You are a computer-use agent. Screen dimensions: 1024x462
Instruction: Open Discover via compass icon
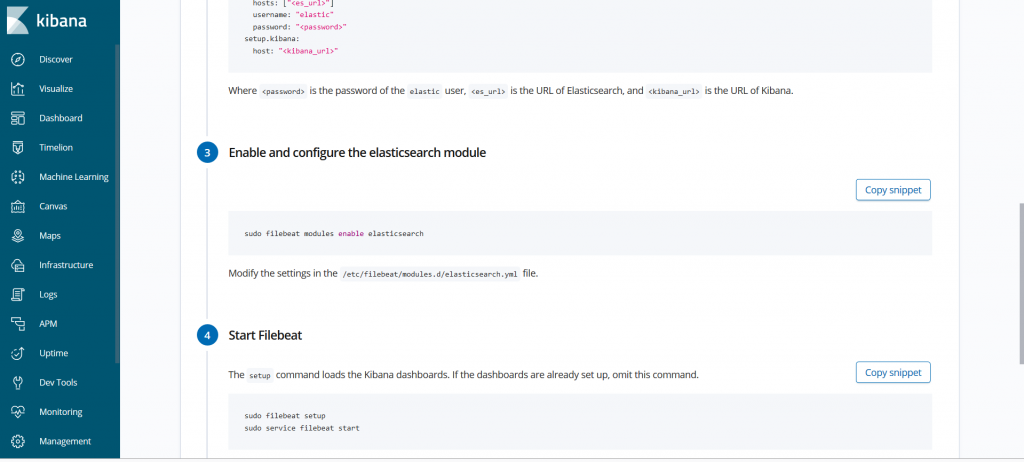point(18,59)
